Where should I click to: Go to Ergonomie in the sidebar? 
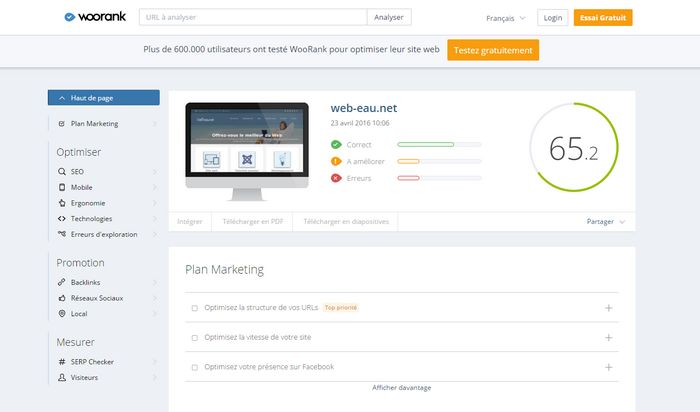88,203
